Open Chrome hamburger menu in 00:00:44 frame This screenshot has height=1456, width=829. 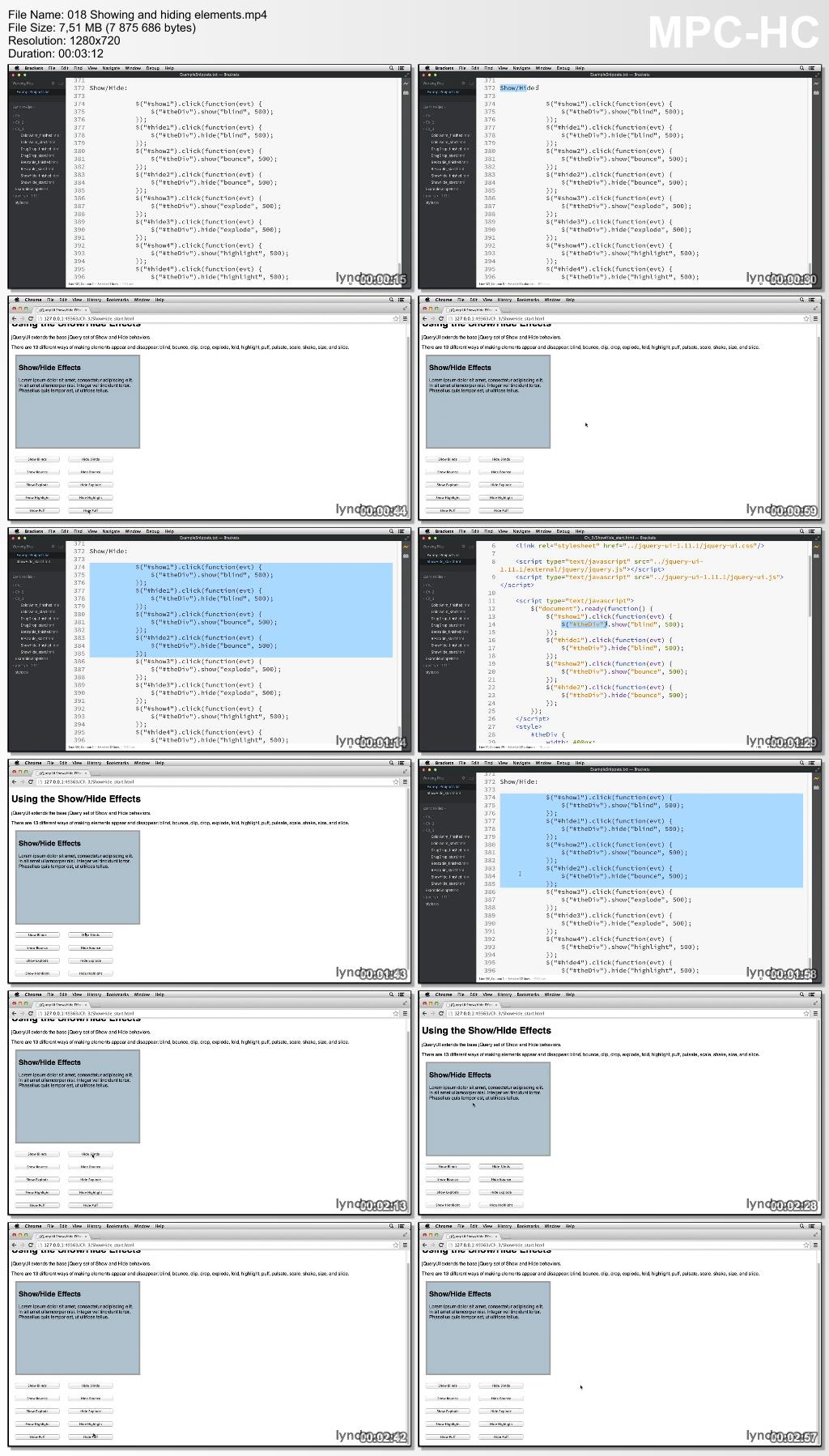point(404,318)
